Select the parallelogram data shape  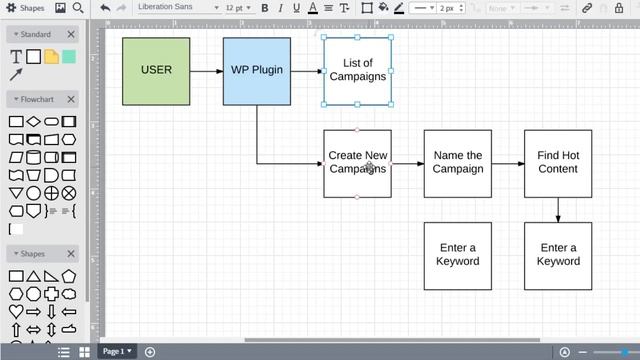coord(16,157)
